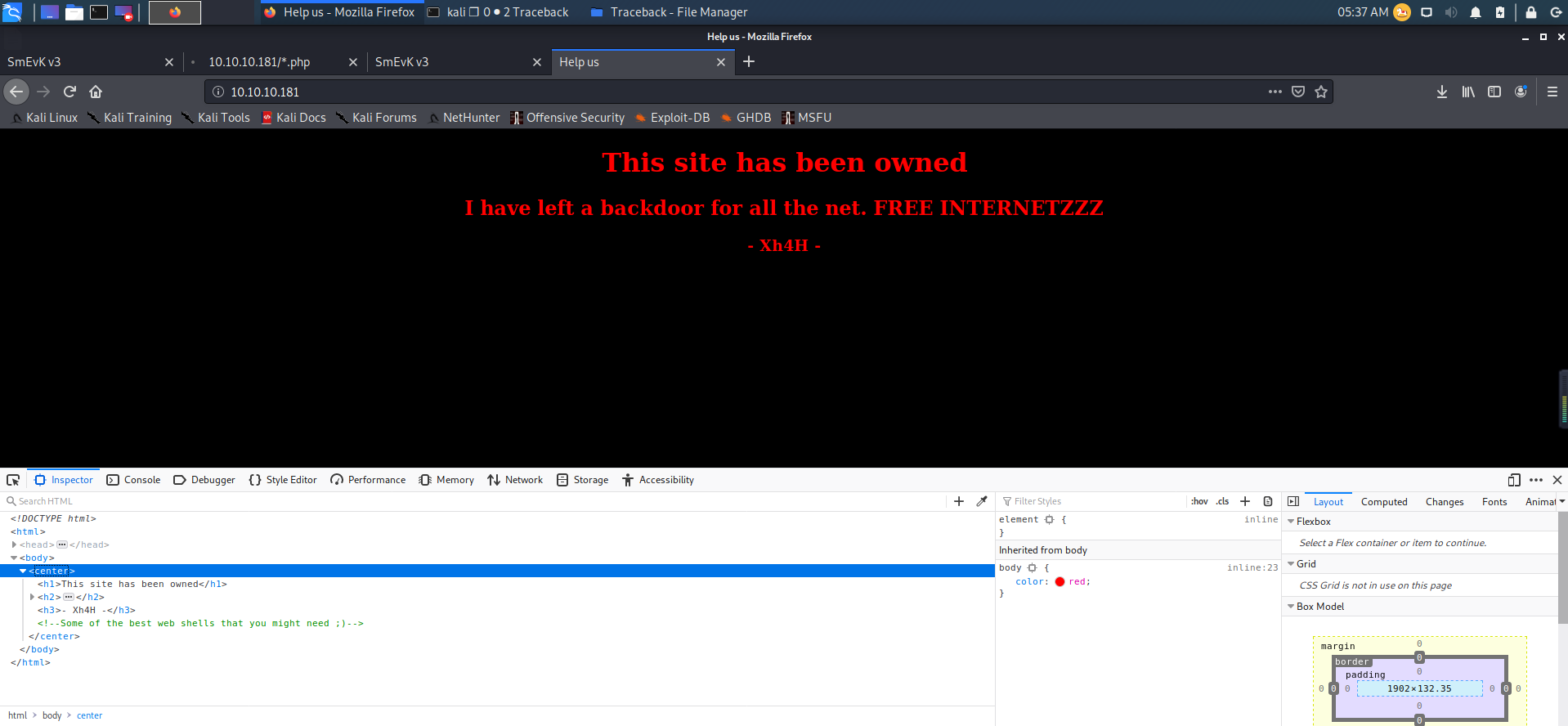Toggle the sidebar pane split view

coord(1293,501)
